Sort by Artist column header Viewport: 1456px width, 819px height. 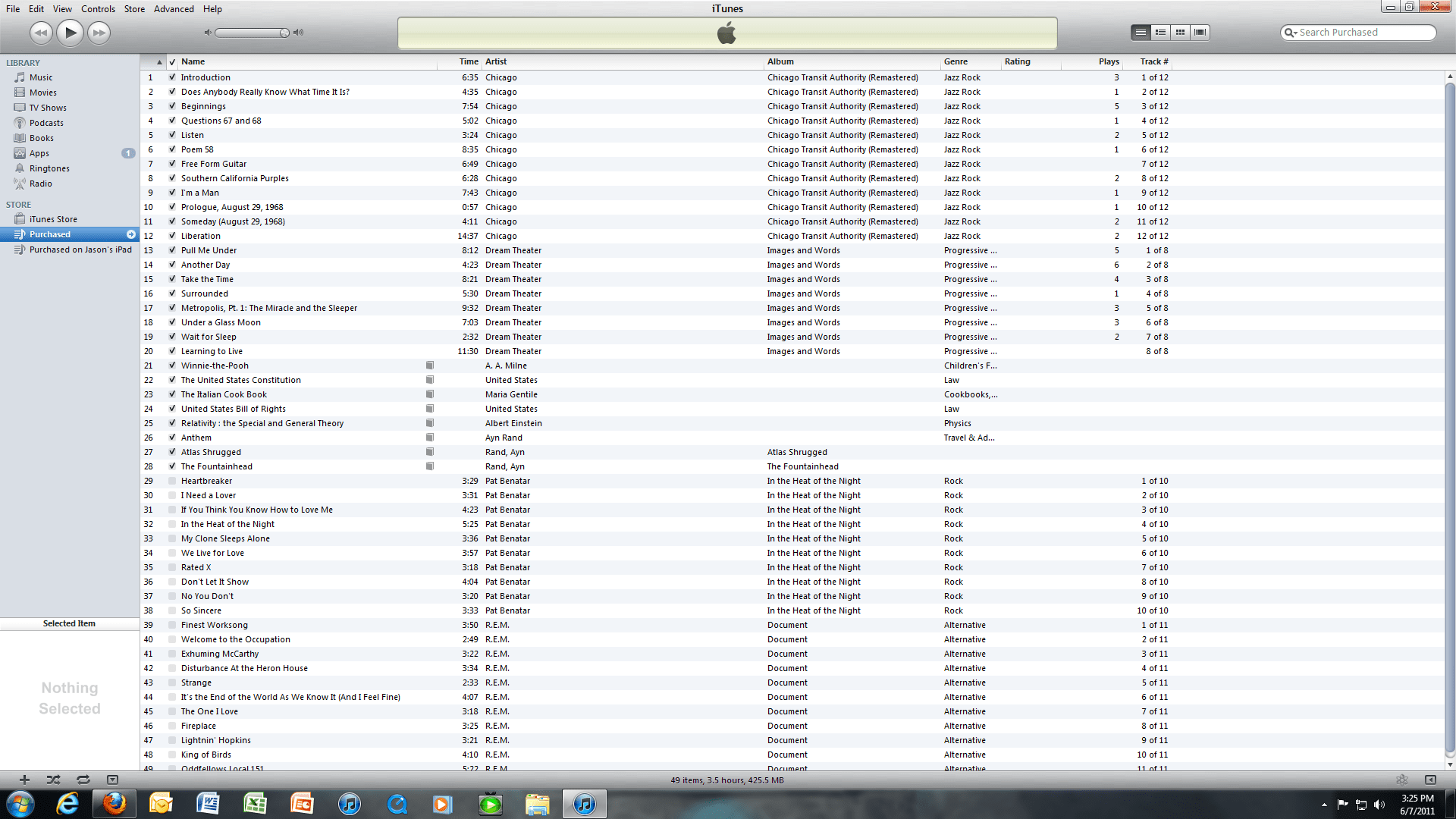click(623, 62)
